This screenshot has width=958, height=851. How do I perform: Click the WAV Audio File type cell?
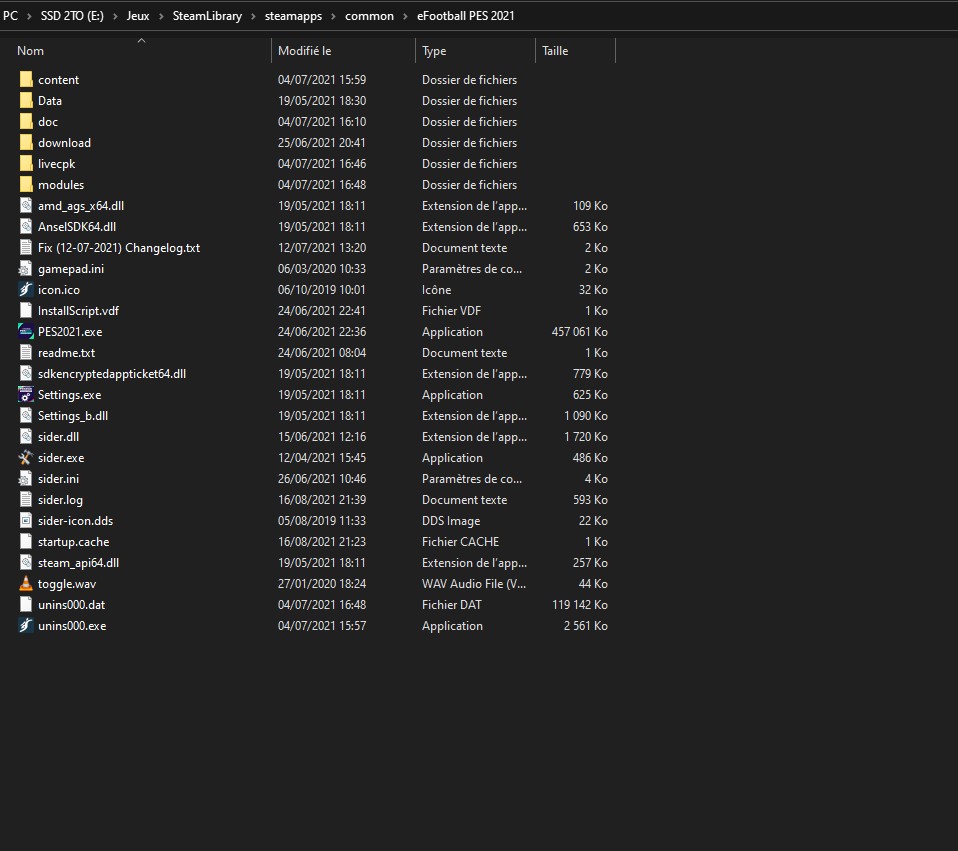[474, 583]
